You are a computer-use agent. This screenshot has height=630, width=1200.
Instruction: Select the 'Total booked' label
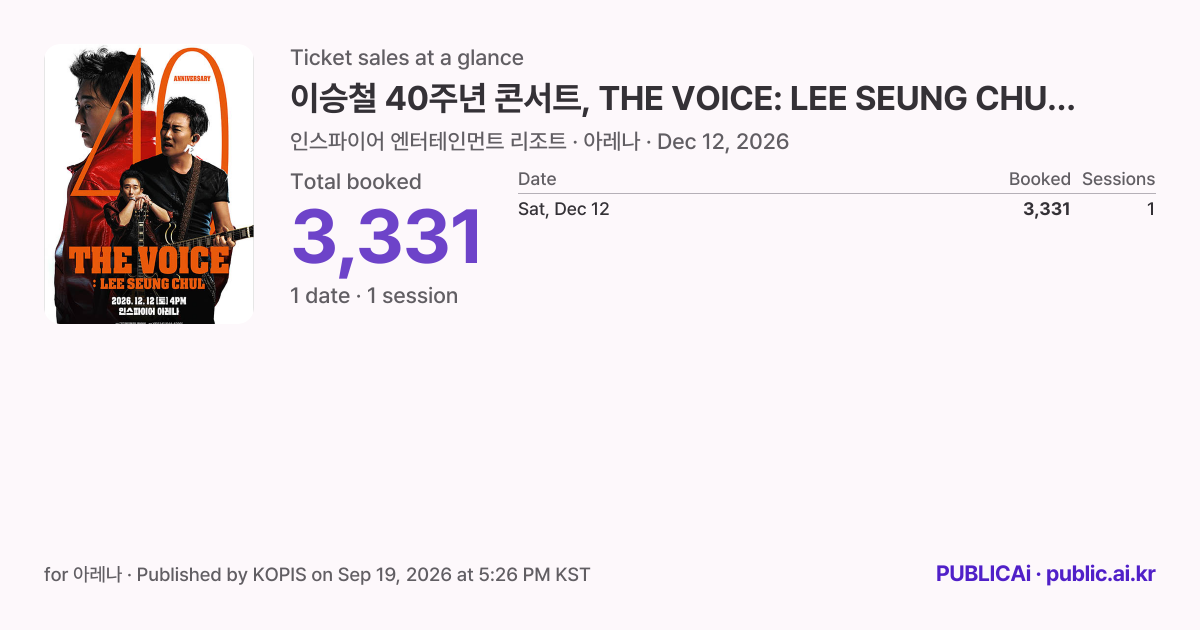[356, 182]
